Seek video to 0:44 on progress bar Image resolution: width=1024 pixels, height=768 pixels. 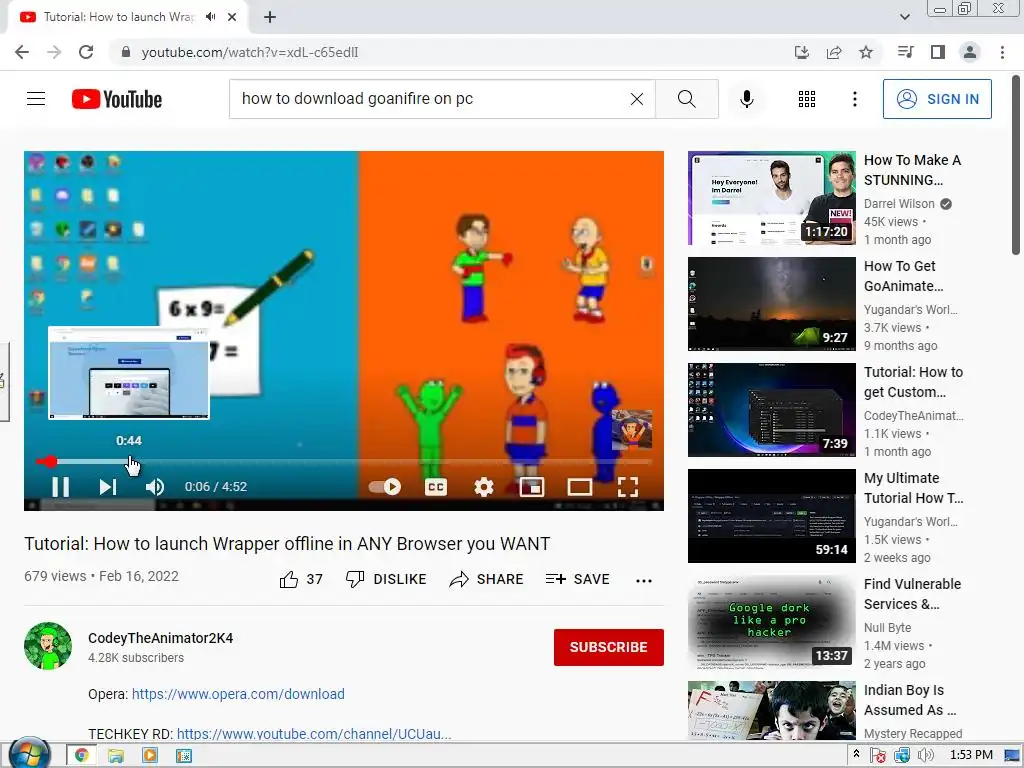click(129, 461)
